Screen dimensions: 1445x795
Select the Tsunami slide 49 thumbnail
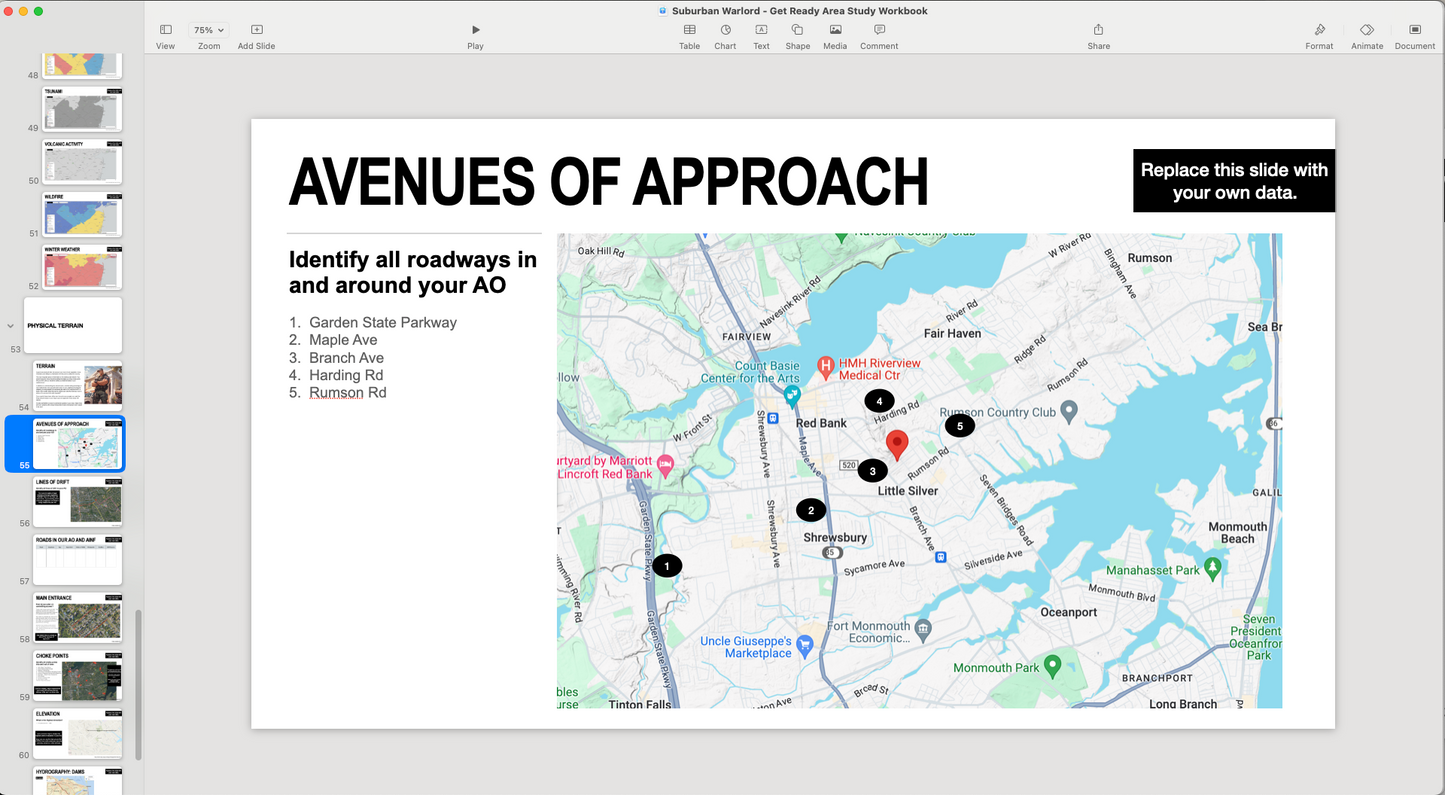point(82,109)
